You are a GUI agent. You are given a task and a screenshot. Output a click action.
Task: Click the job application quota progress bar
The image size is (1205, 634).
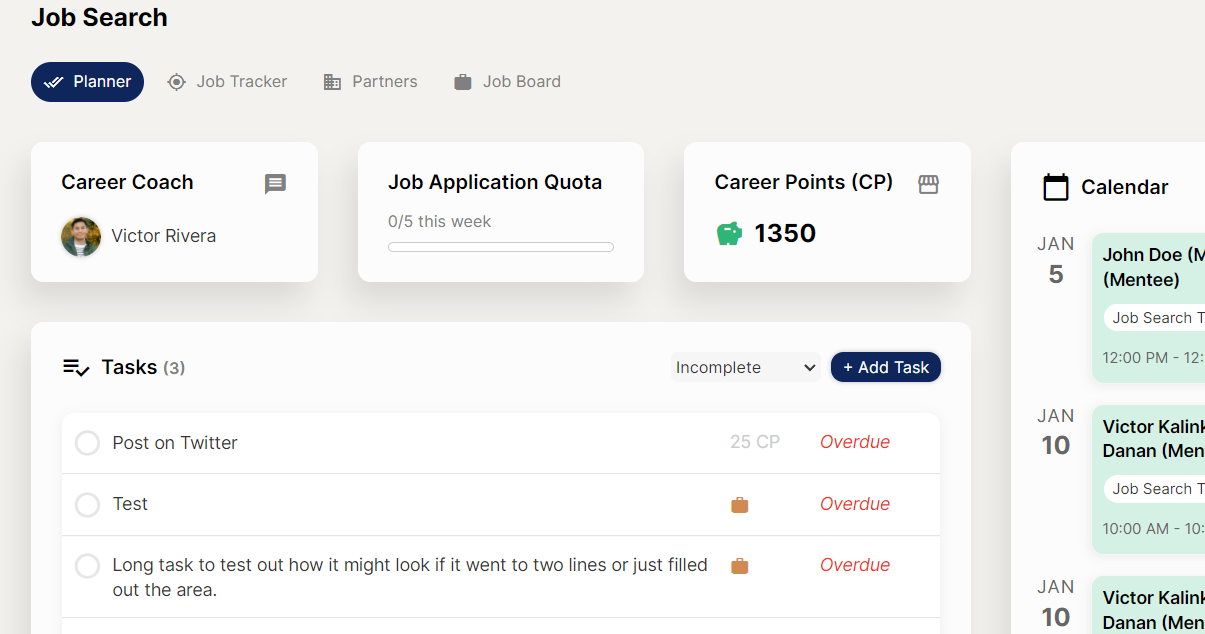tap(501, 247)
